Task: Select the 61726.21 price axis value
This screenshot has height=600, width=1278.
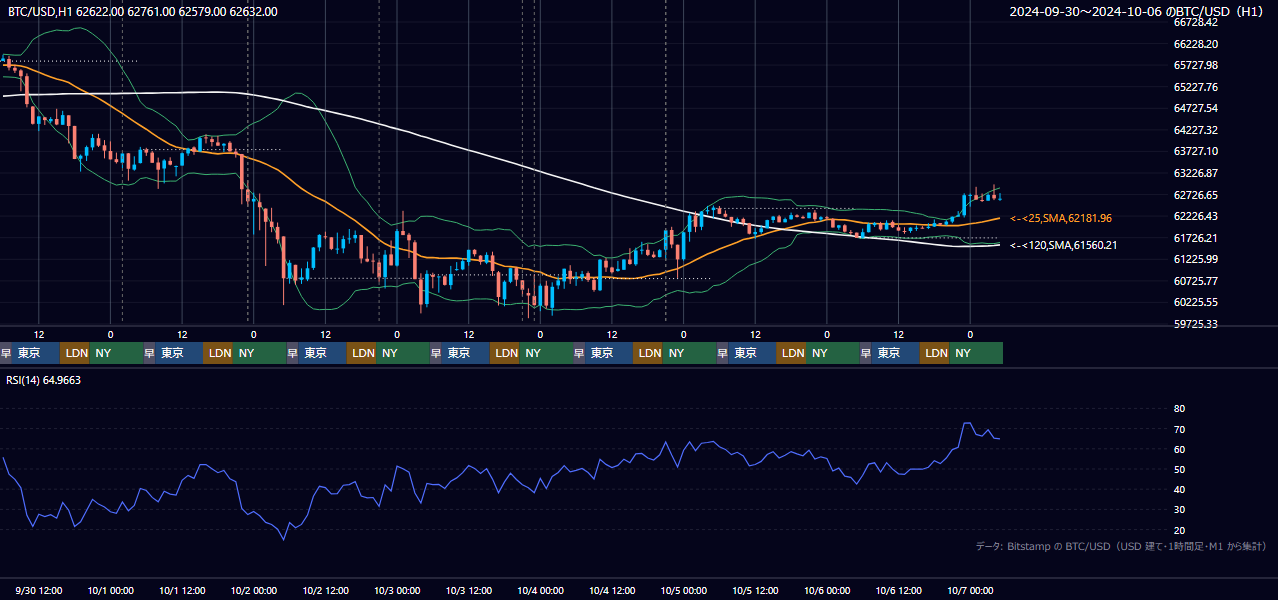Action: click(x=1195, y=238)
